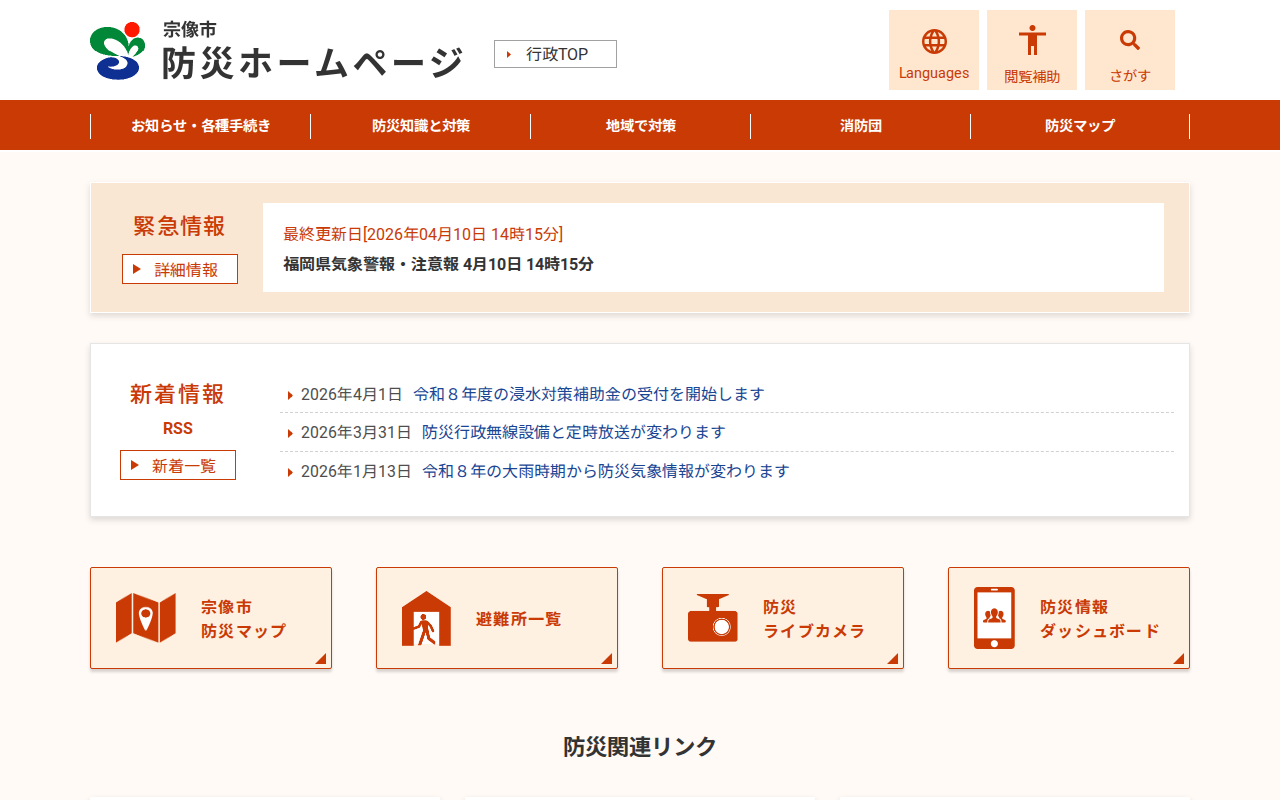This screenshot has width=1280, height=800.
Task: Open the 防災行政無線設備 news link
Action: (573, 432)
